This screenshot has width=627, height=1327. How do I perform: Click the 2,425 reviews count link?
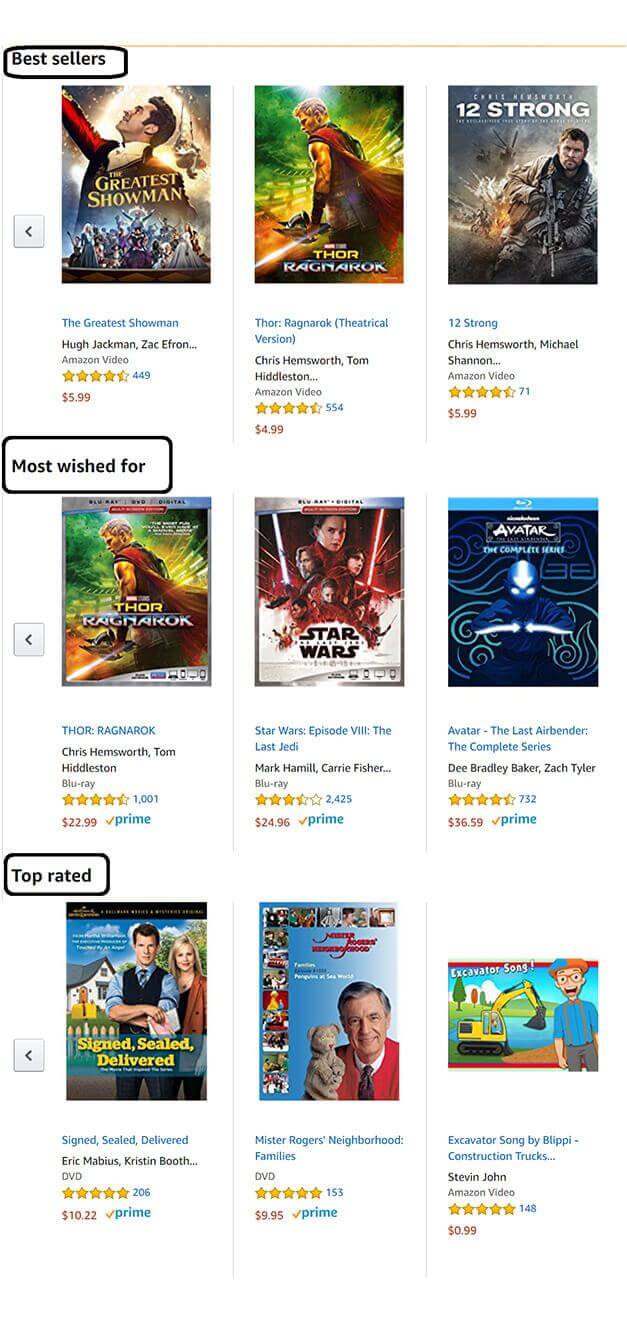[339, 799]
